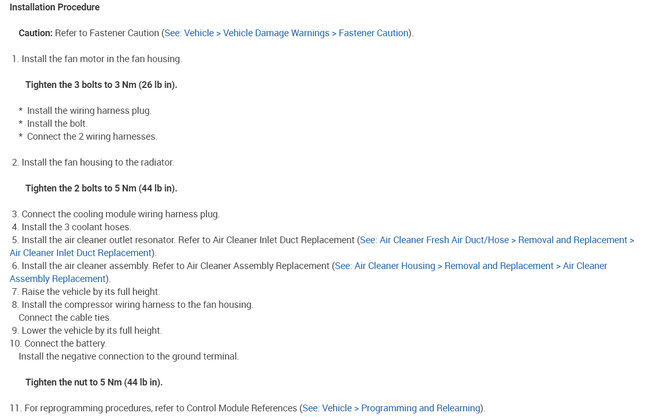Click the Tighten the 2 bolts torque spec
The width and height of the screenshot is (650, 417).
pos(100,188)
